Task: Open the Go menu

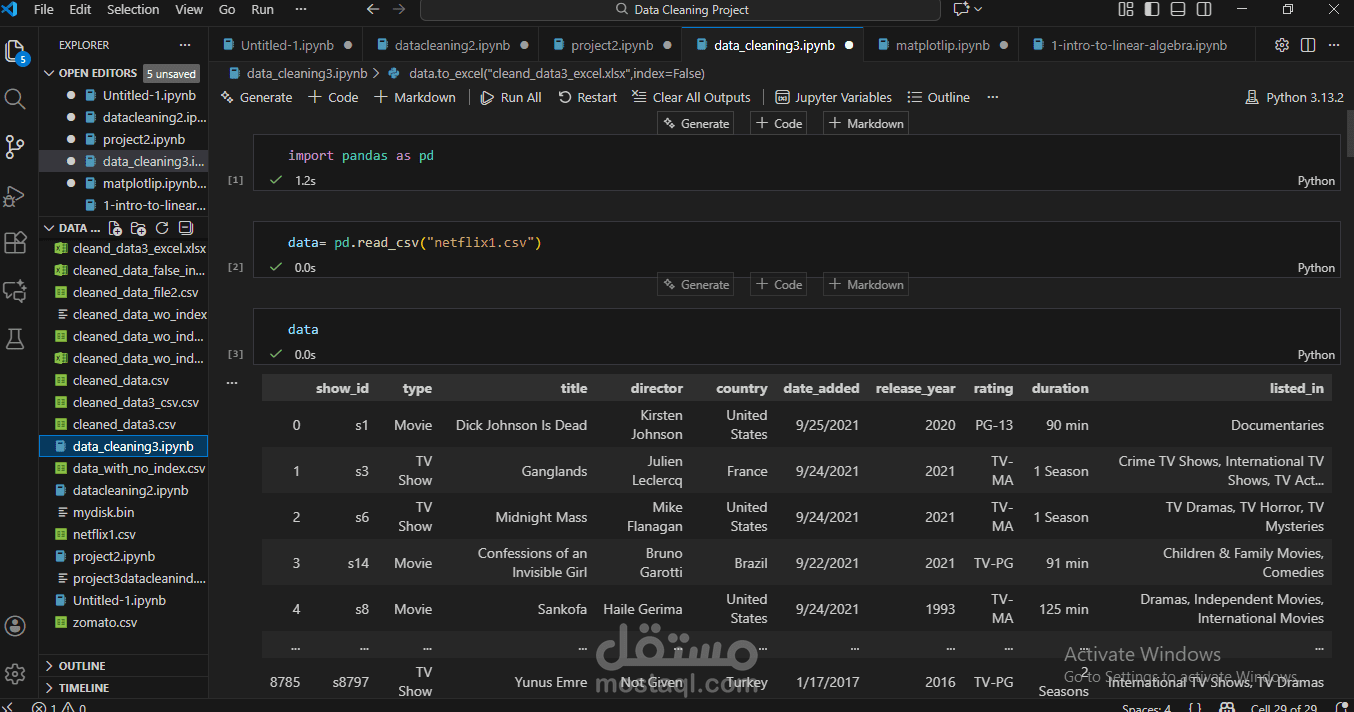Action: click(x=227, y=9)
